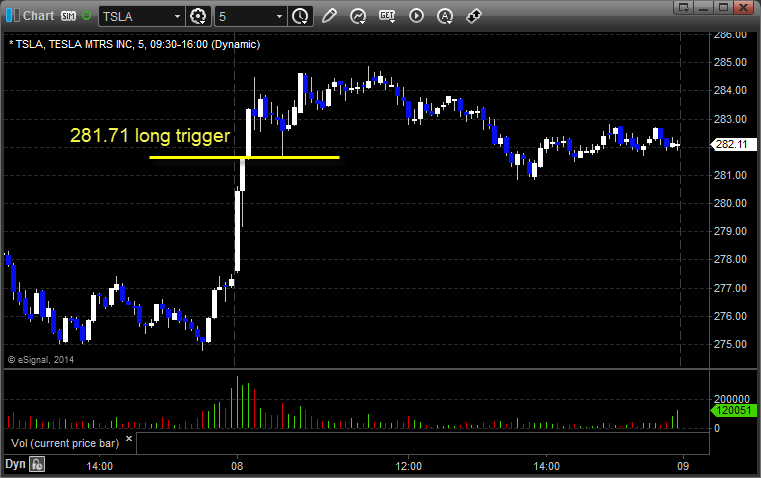Expand the TSLA symbol dropdown arrow
The height and width of the screenshot is (478, 761).
pyautogui.click(x=178, y=16)
